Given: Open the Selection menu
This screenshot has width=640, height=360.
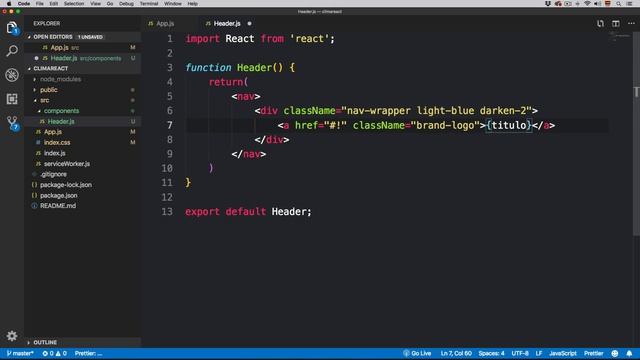Looking at the screenshot, I should click(x=74, y=4).
